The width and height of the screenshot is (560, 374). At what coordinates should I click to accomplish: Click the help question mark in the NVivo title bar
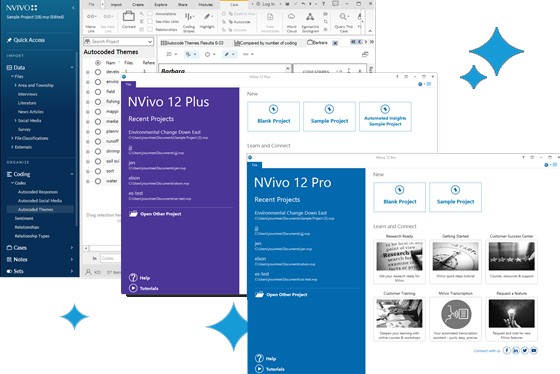[x=324, y=4]
